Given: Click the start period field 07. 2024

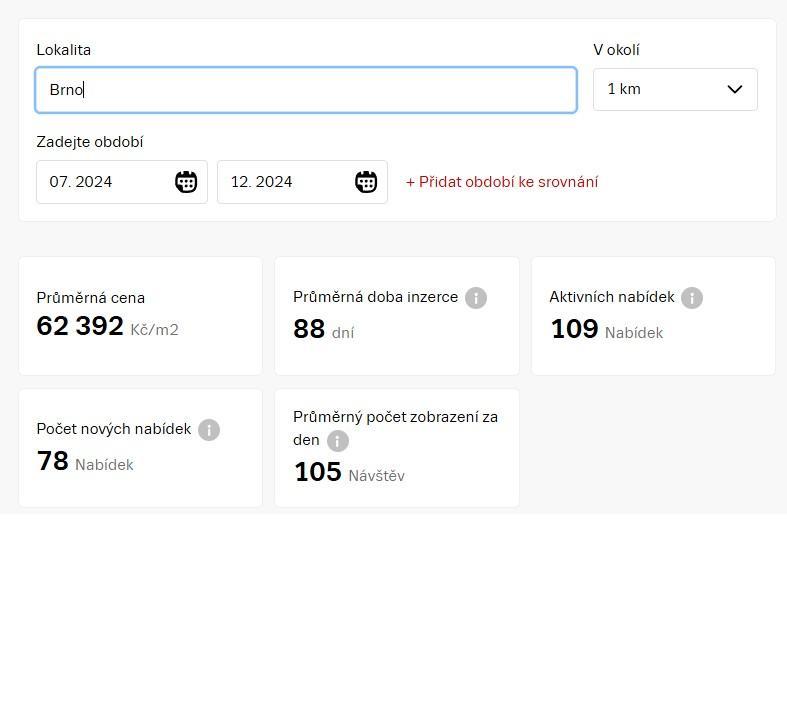Looking at the screenshot, I should (x=122, y=182).
